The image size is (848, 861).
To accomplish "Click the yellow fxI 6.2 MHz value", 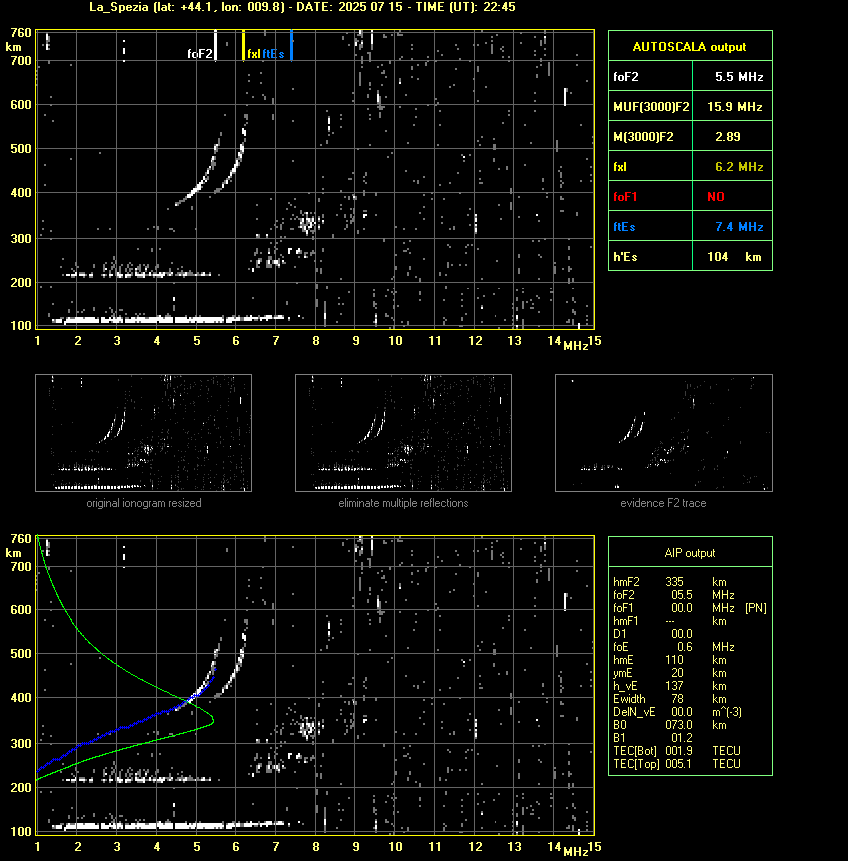I will [739, 167].
